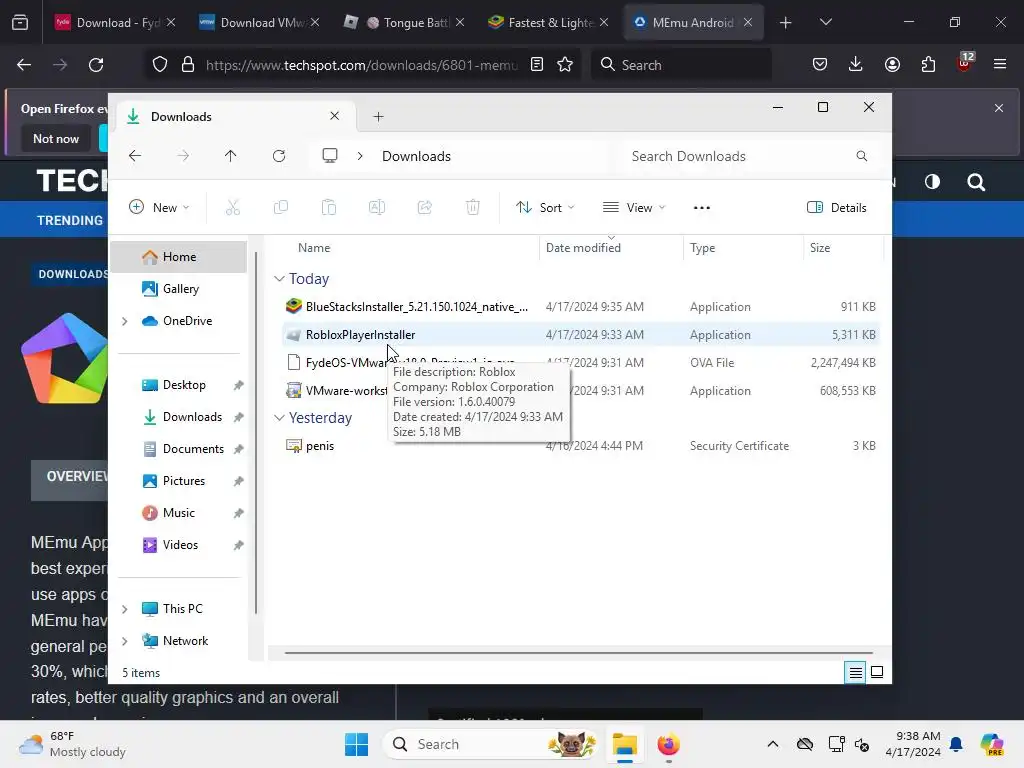
Task: Open pinned Desktop folder
Action: (179, 385)
